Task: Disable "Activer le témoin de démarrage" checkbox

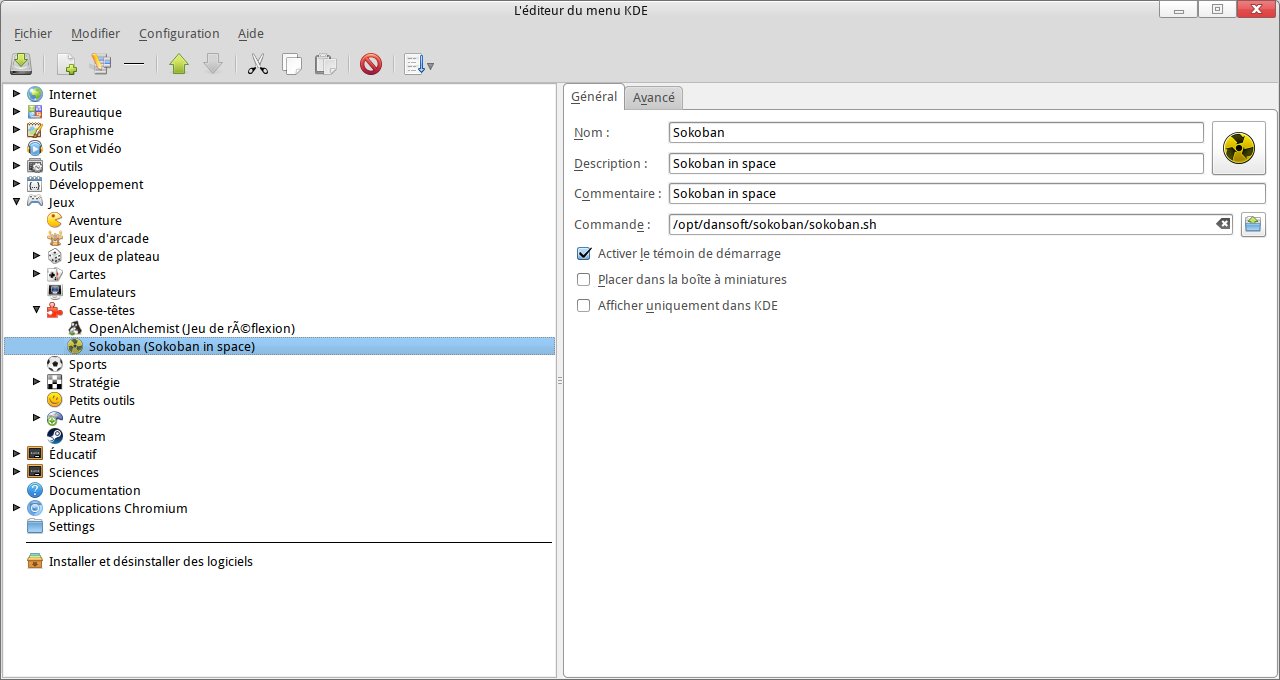Action: 584,254
